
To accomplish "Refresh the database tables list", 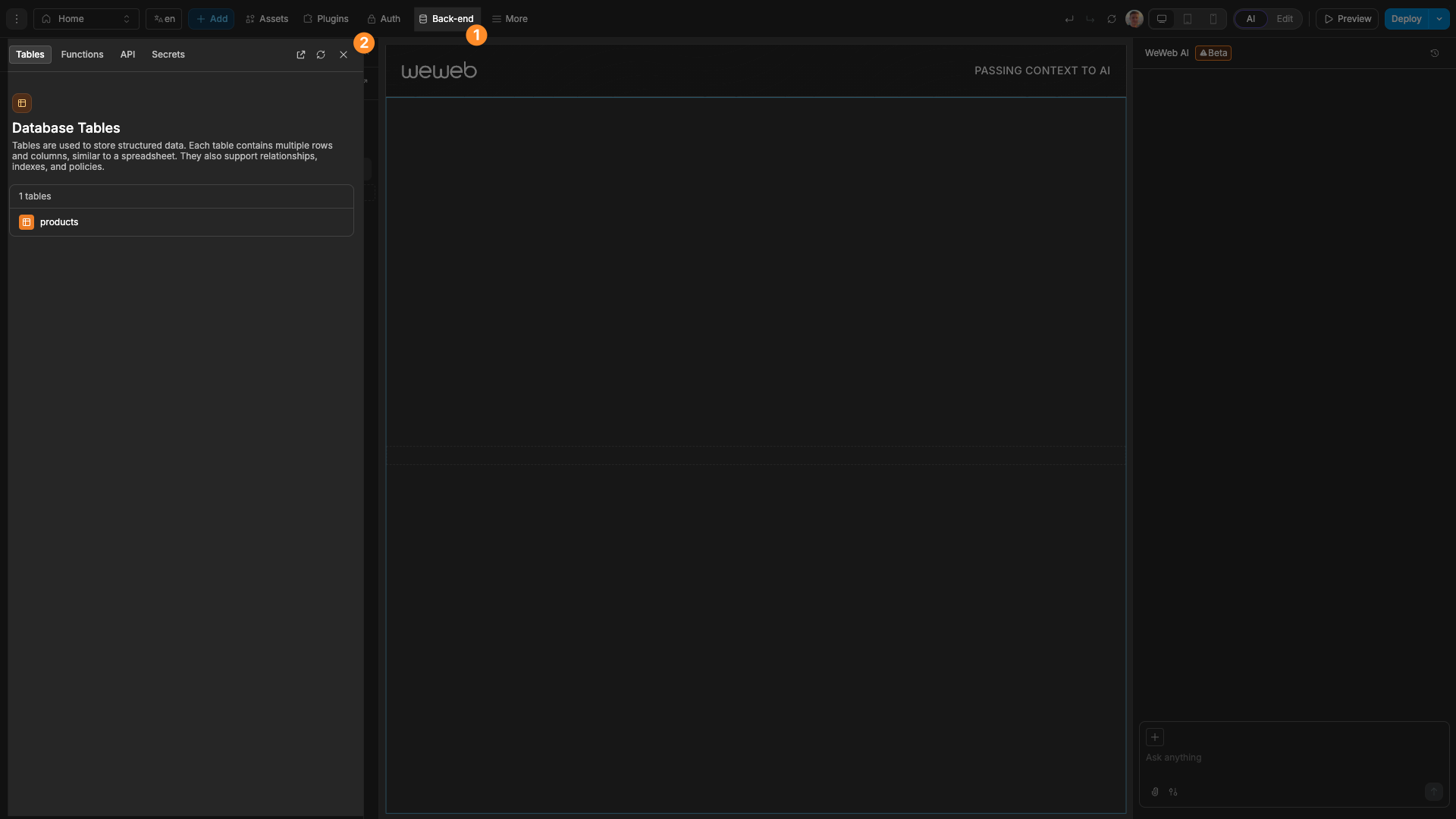I will click(321, 55).
